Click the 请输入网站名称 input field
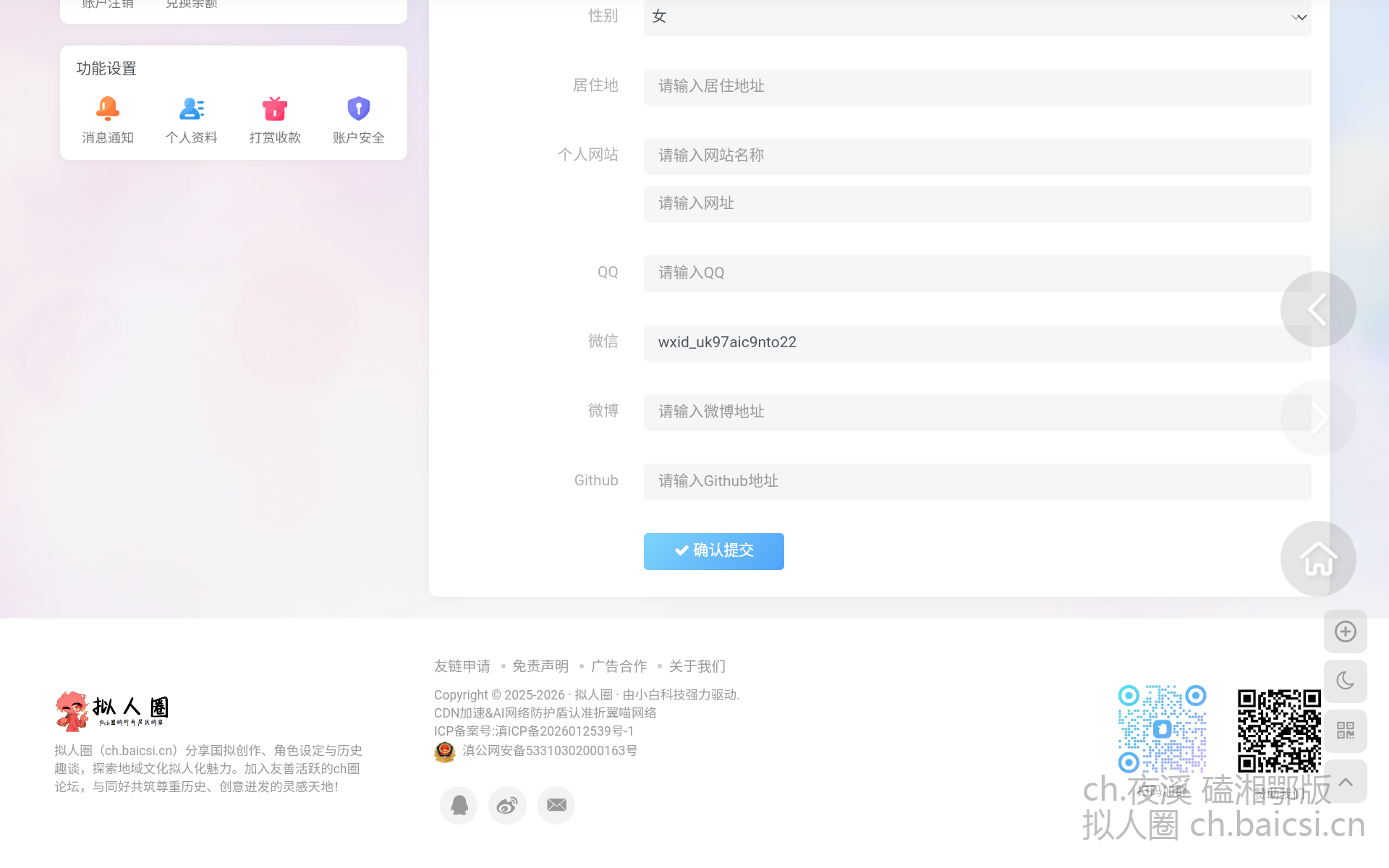1389x868 pixels. (x=977, y=156)
